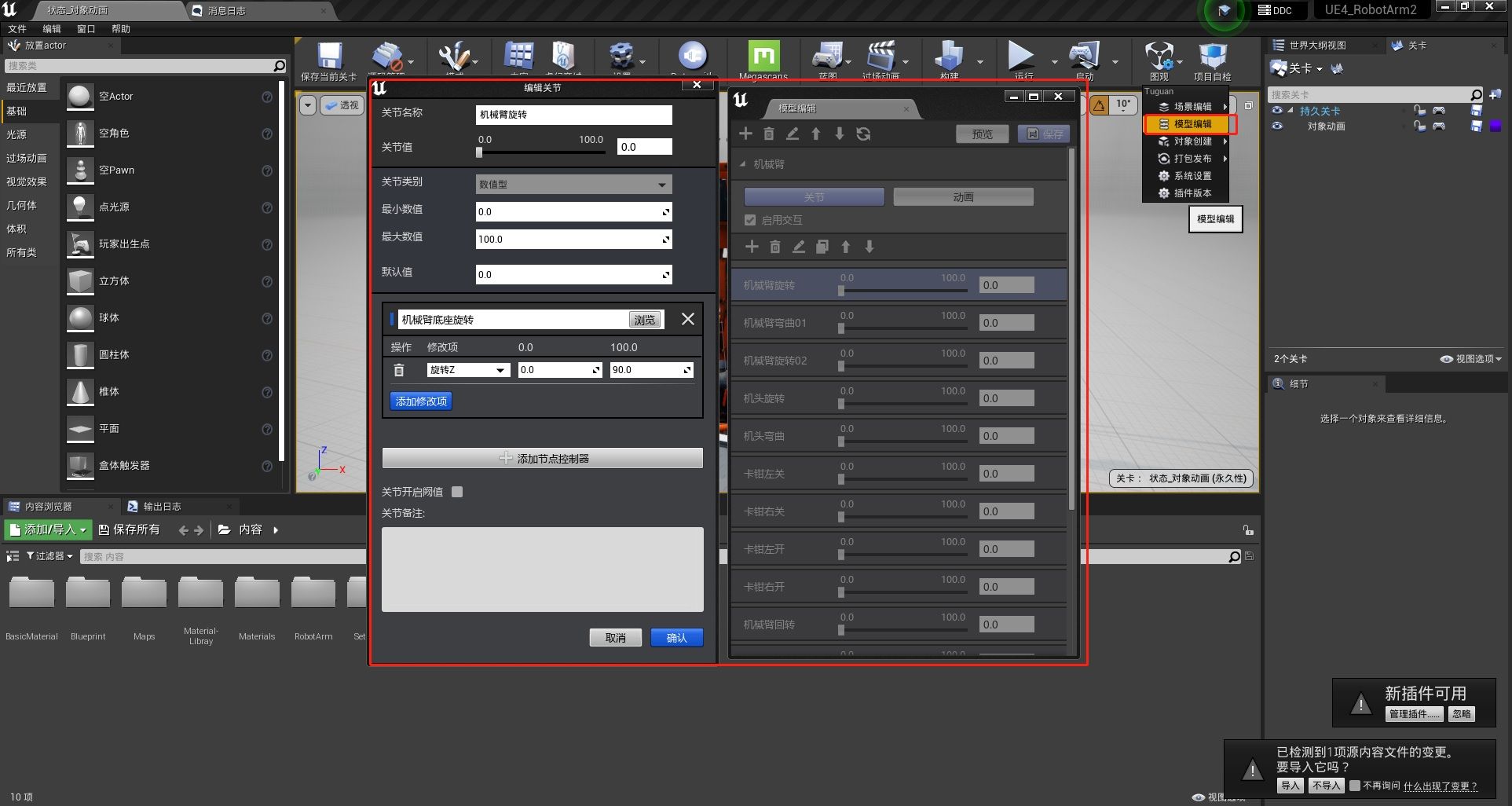Viewport: 1512px width, 806px height.
Task: Switch to the 动画 tab
Action: (963, 196)
